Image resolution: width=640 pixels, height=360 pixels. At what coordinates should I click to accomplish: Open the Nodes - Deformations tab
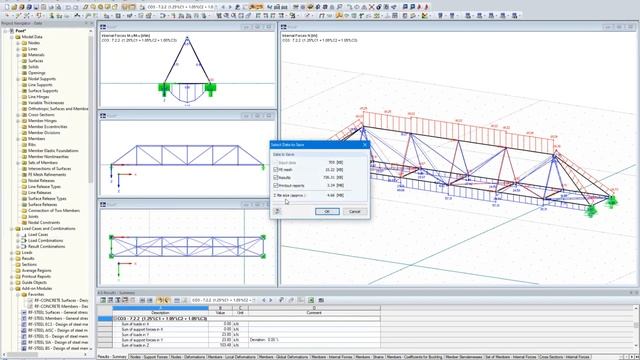(188, 357)
